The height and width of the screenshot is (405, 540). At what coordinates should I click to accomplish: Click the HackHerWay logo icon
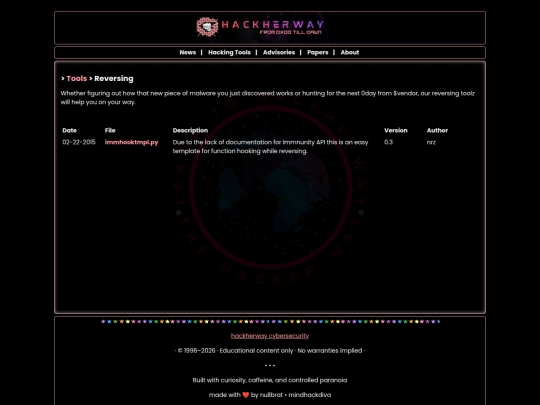click(207, 27)
